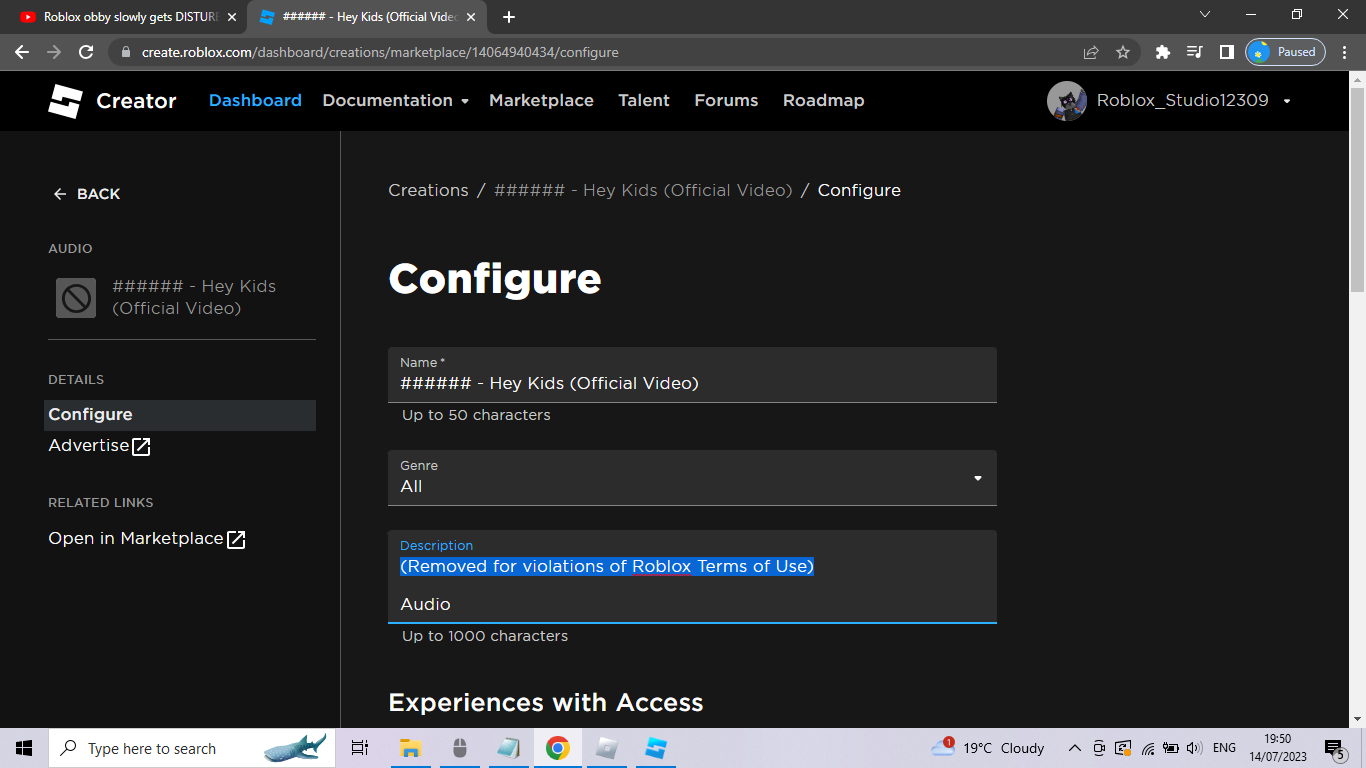
Task: Open the Roadmap nav item
Action: point(824,101)
